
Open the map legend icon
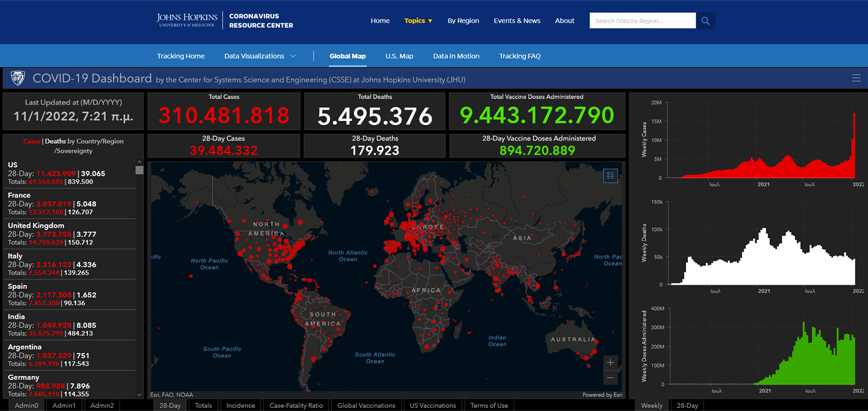click(611, 175)
